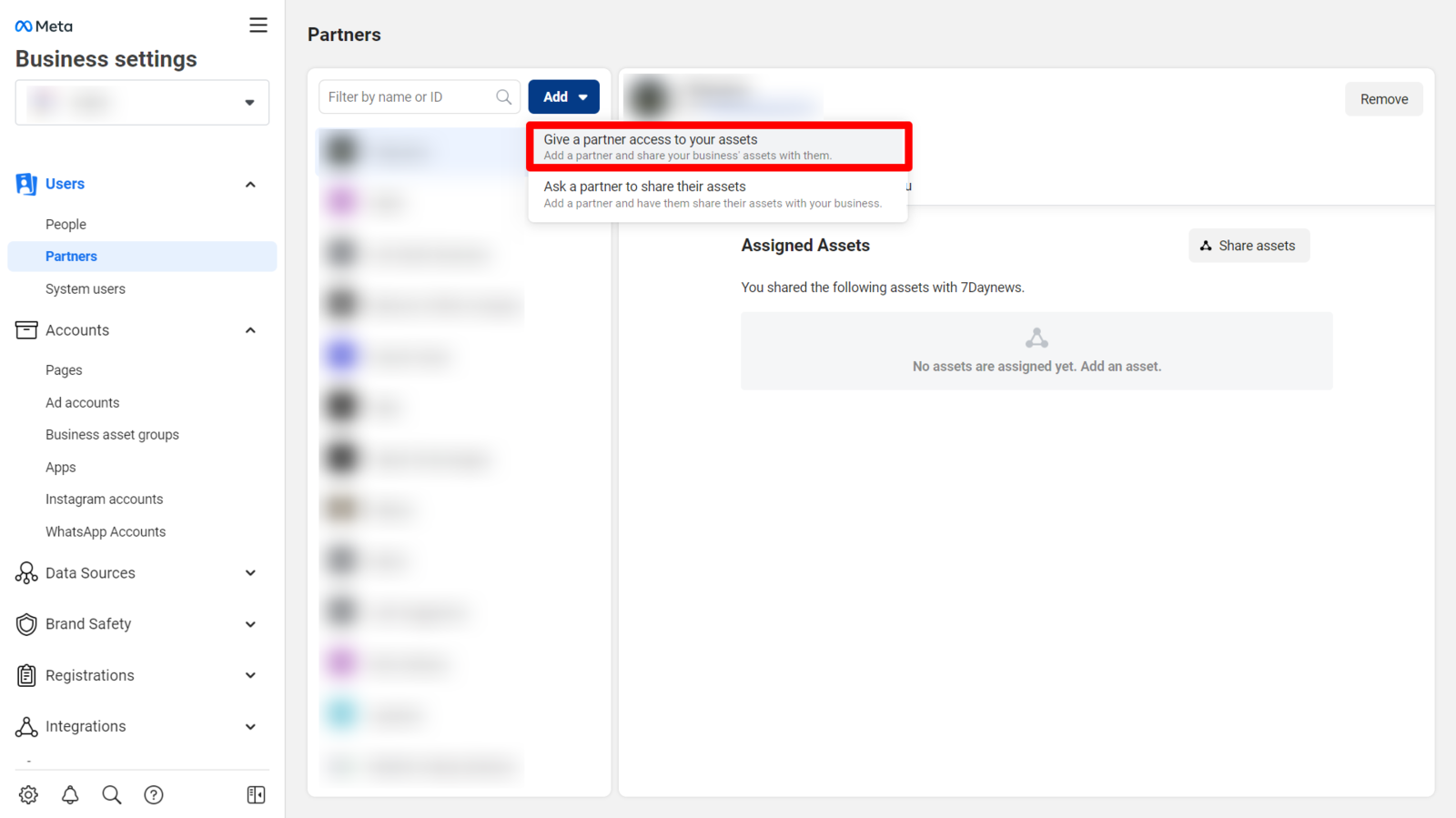Click the search magnifier in bottom bar
Screen dimensions: 1456x818
(112, 794)
